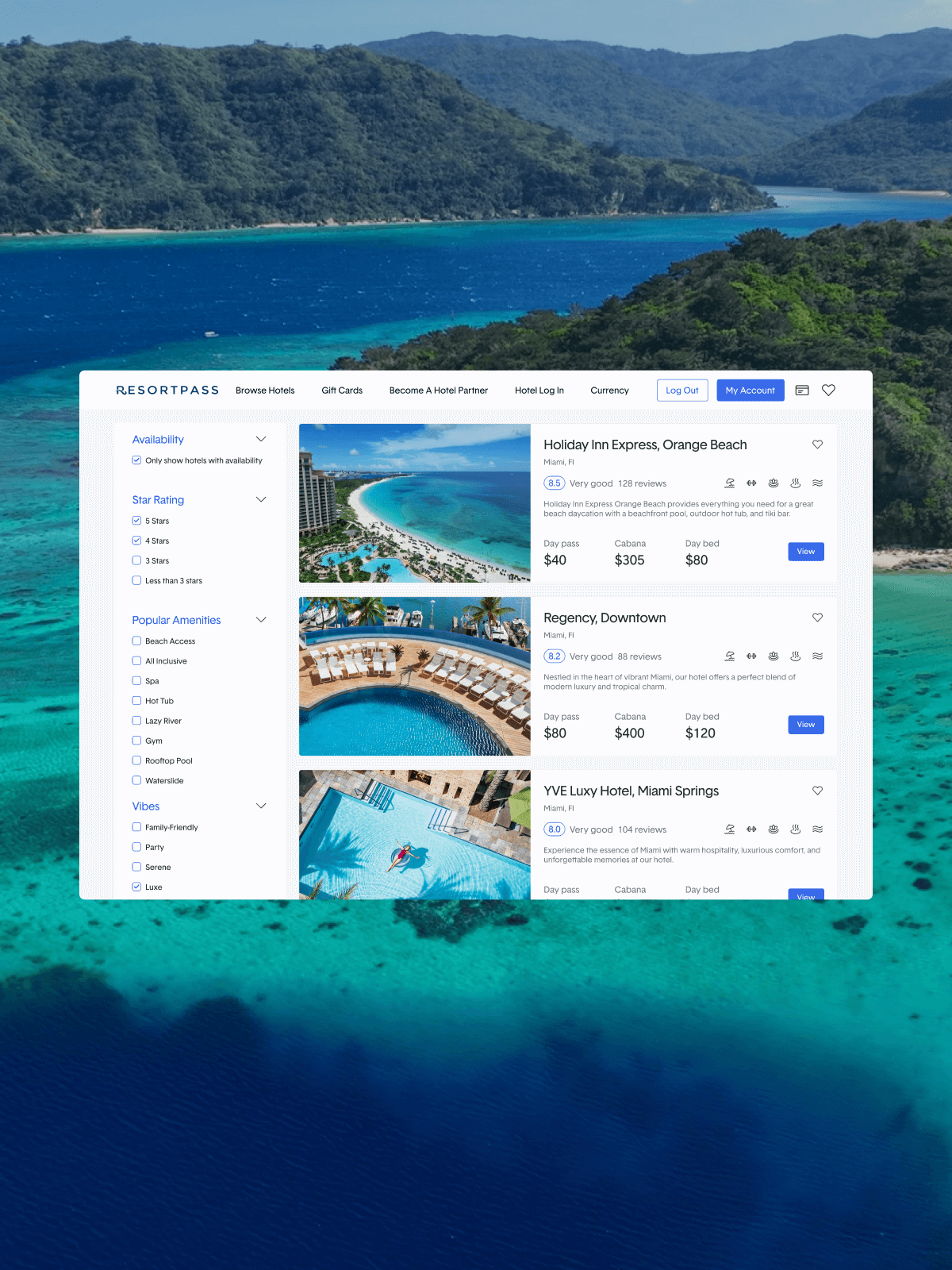Image resolution: width=952 pixels, height=1270 pixels.
Task: Click spa lotus icon on Regency, Downtown
Action: [773, 656]
